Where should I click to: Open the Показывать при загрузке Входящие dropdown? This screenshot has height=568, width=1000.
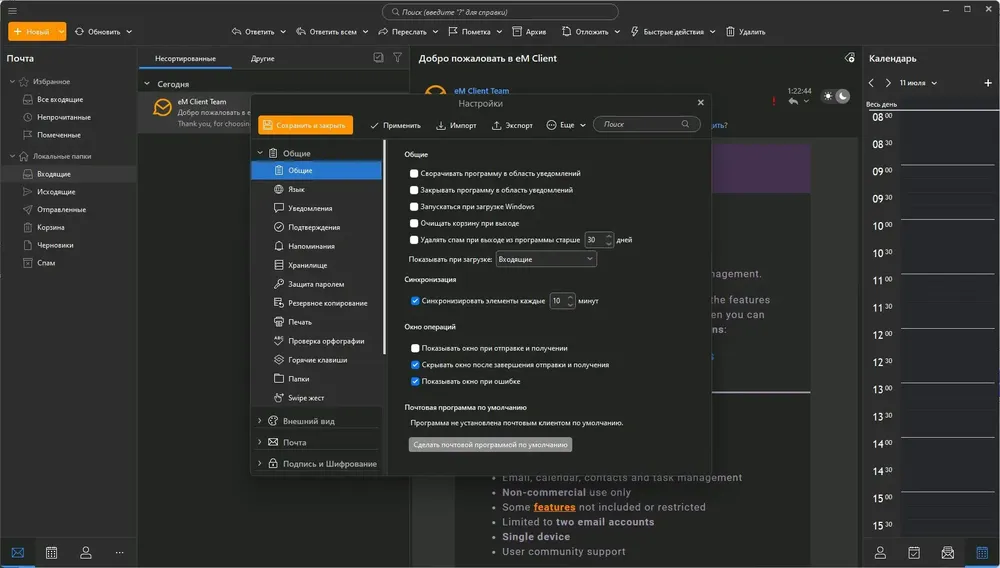pos(546,259)
